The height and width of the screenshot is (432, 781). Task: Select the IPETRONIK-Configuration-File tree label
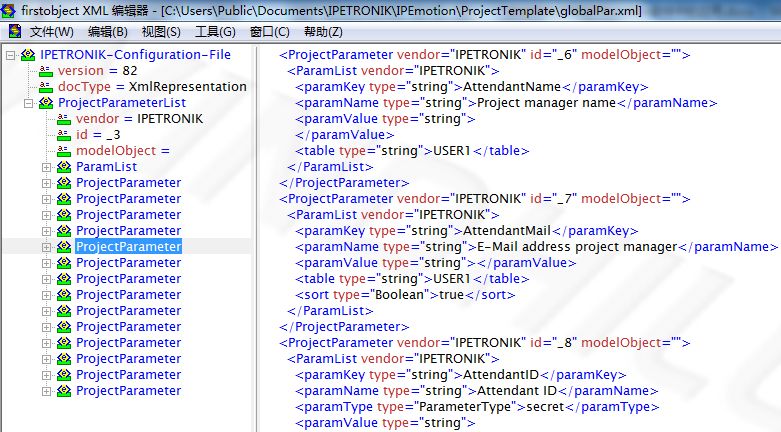pyautogui.click(x=135, y=55)
